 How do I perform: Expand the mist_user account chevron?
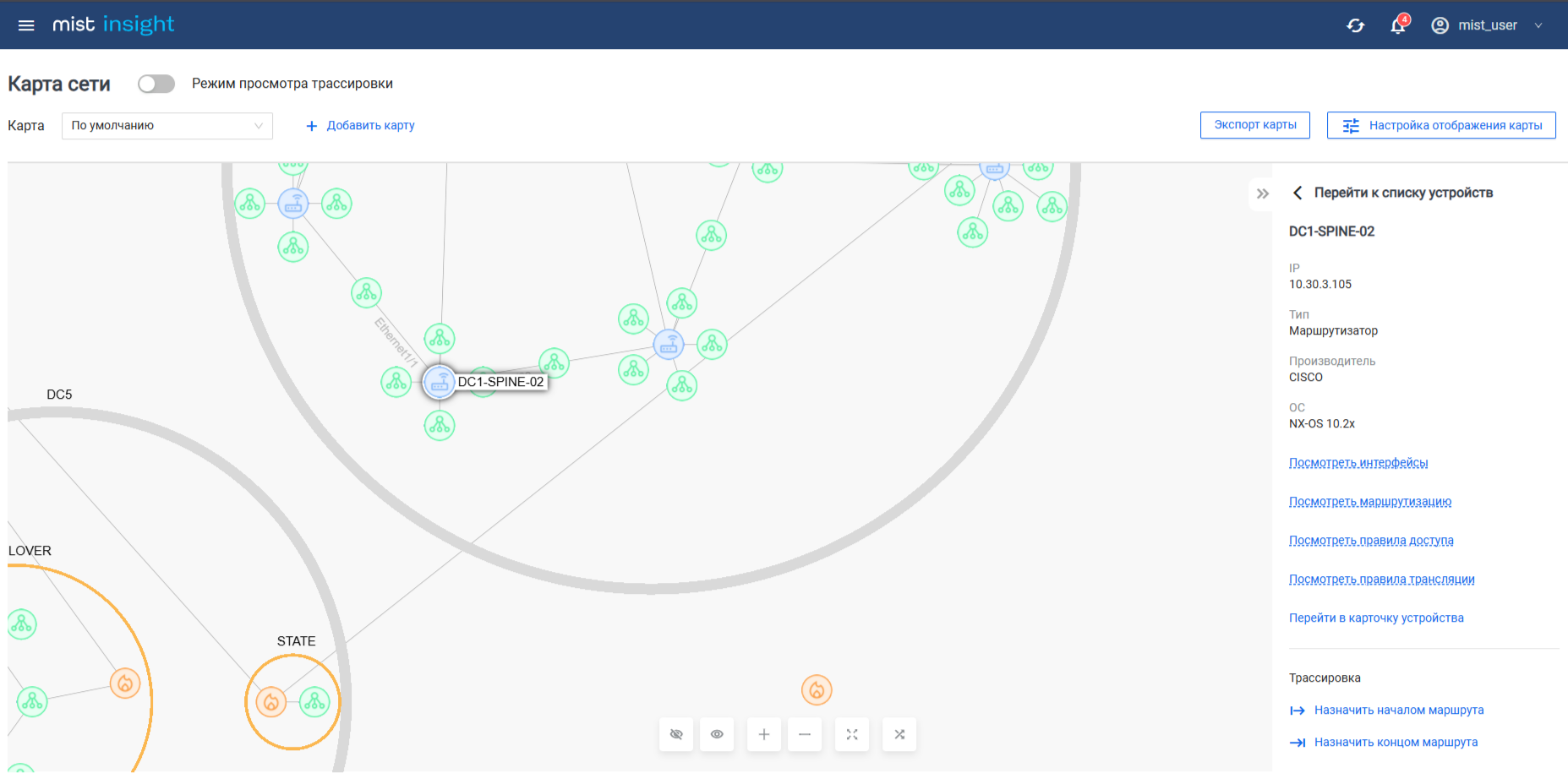coord(1538,25)
